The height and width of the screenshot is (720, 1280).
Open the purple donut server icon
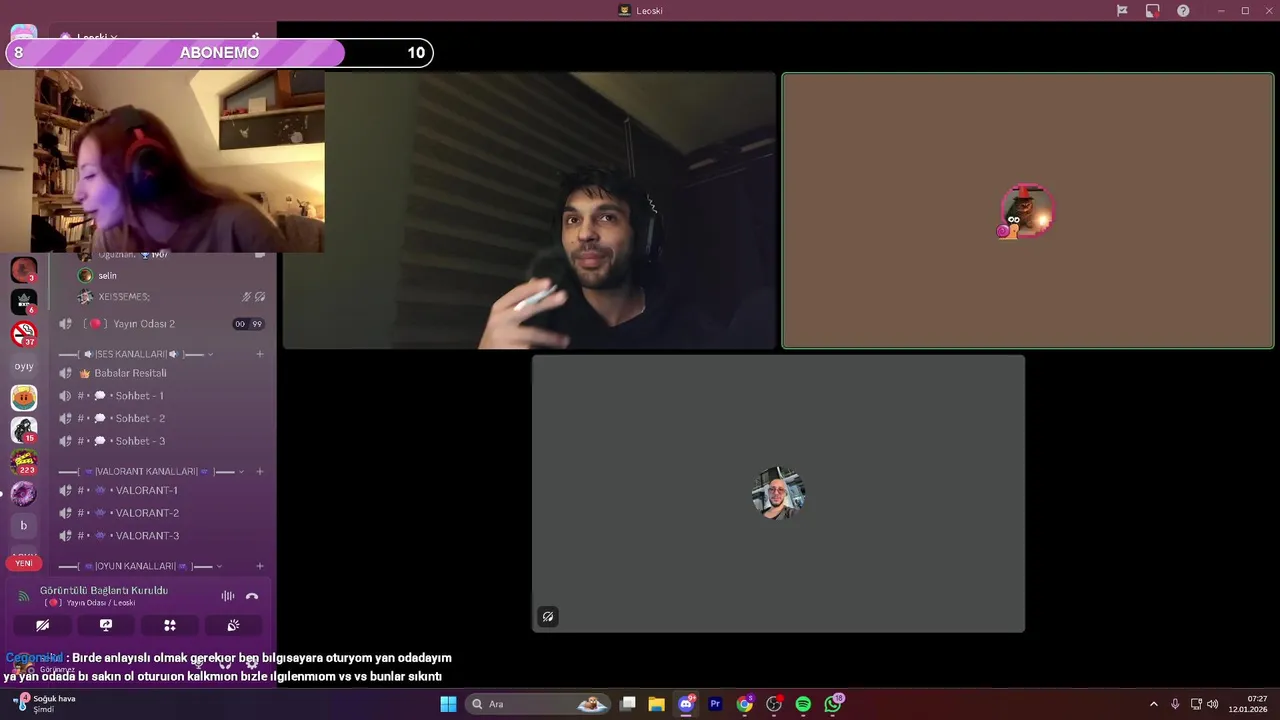tap(24, 493)
